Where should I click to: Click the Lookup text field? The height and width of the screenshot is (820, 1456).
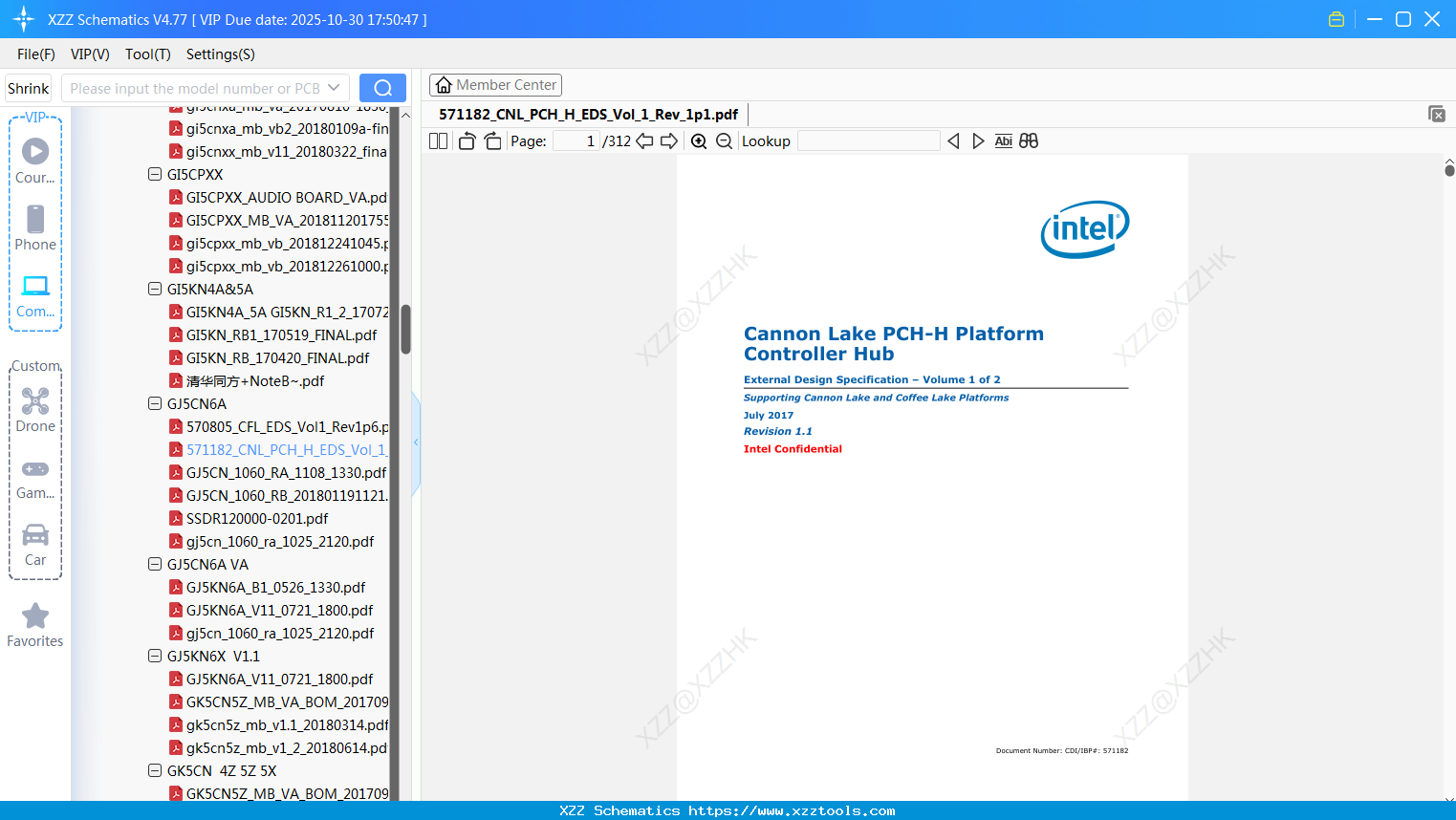coord(868,140)
